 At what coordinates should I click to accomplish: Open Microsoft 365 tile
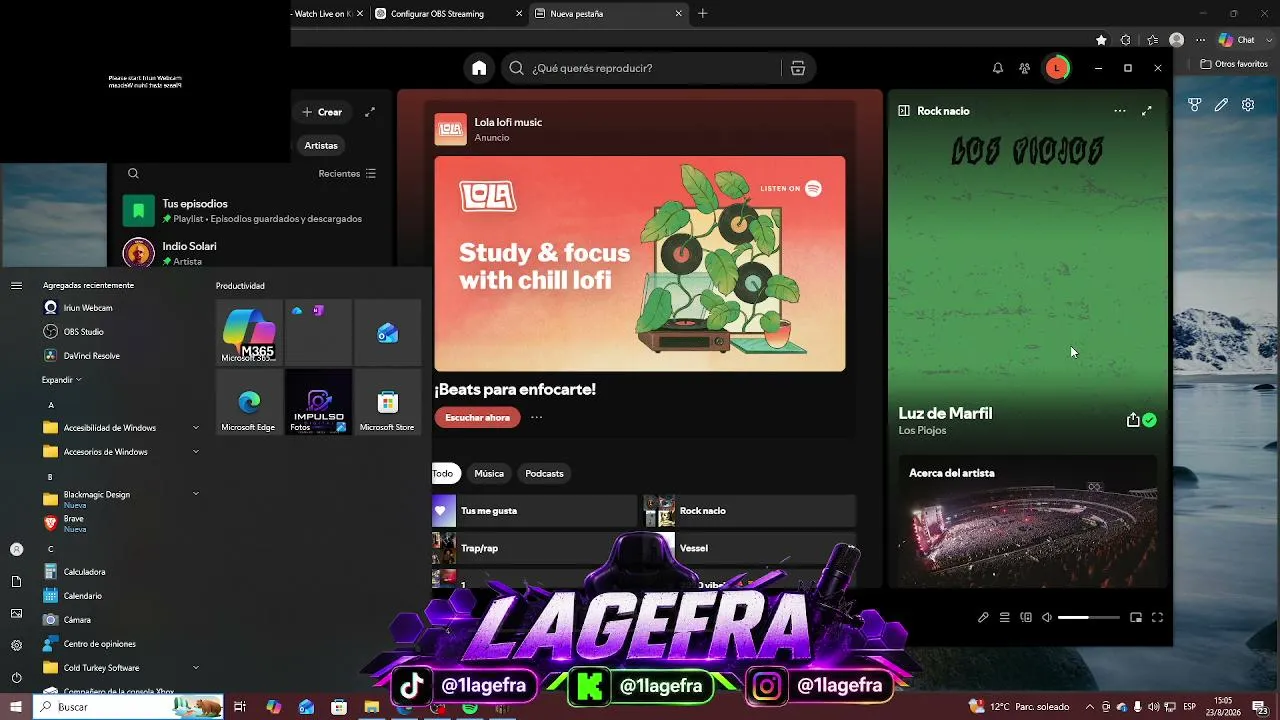point(249,333)
